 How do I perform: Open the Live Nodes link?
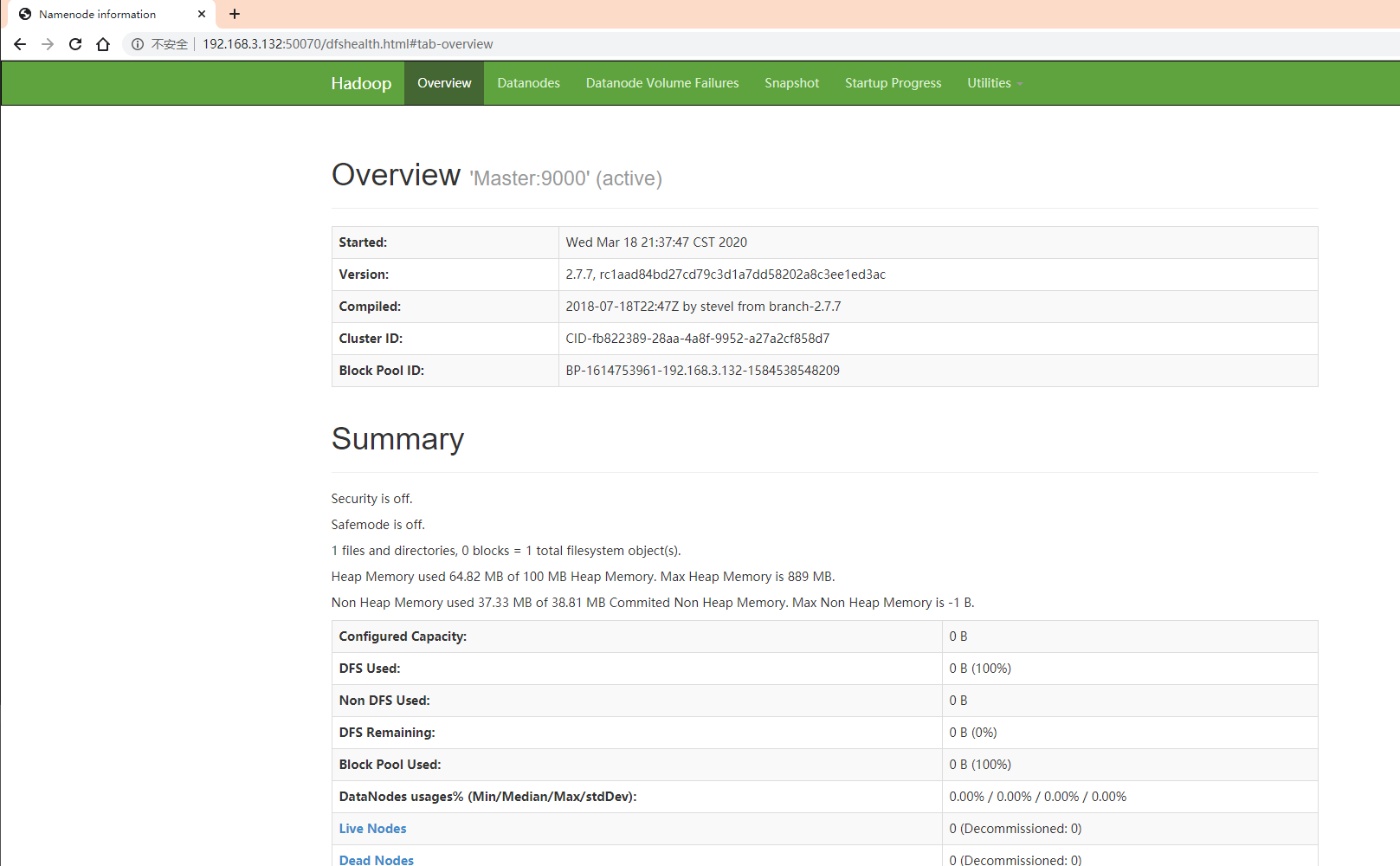point(372,829)
